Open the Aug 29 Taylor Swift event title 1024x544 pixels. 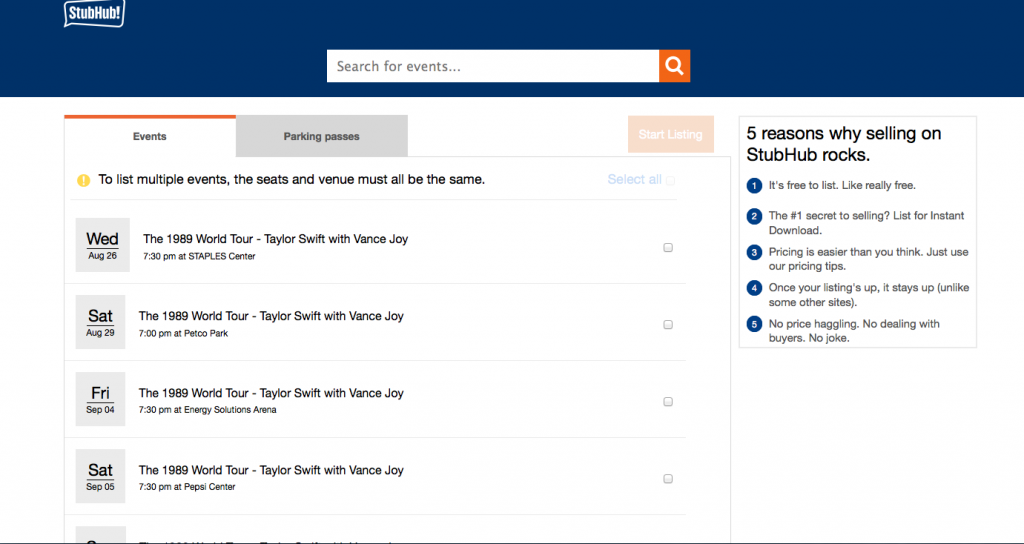point(271,316)
